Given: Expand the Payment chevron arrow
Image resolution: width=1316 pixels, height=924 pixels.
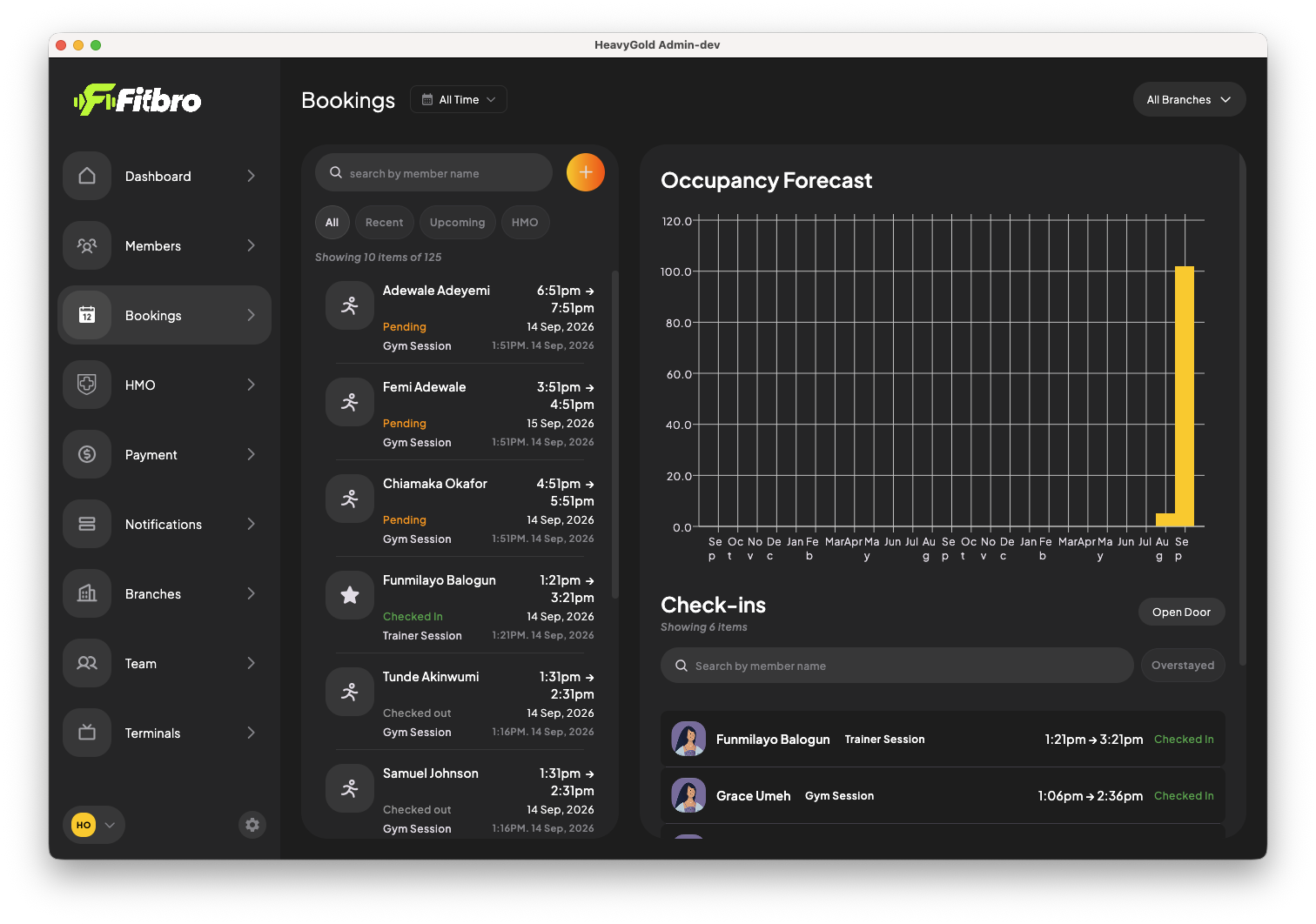Looking at the screenshot, I should [x=251, y=454].
